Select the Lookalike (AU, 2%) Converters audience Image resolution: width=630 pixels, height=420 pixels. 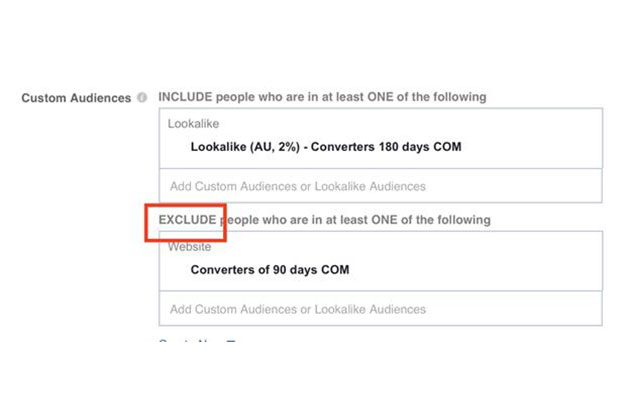(326, 147)
